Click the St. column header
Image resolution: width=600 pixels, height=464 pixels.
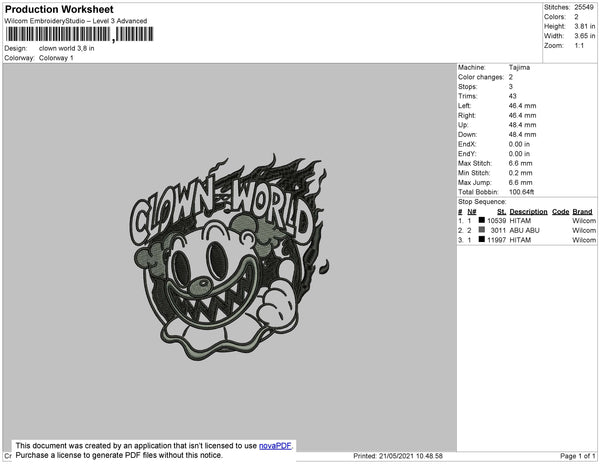501,212
